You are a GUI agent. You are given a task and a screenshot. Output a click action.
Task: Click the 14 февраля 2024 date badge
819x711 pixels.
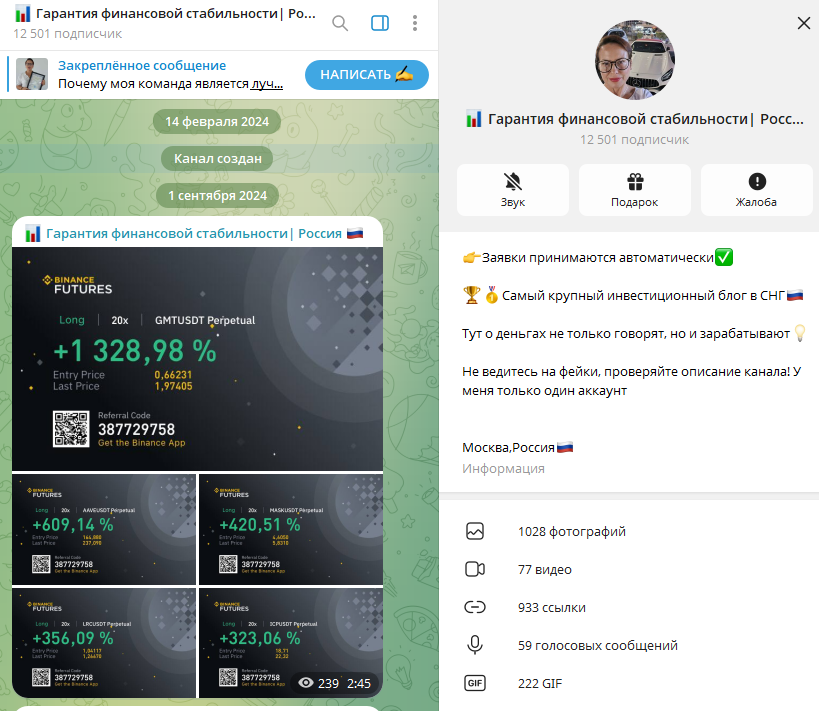(217, 122)
